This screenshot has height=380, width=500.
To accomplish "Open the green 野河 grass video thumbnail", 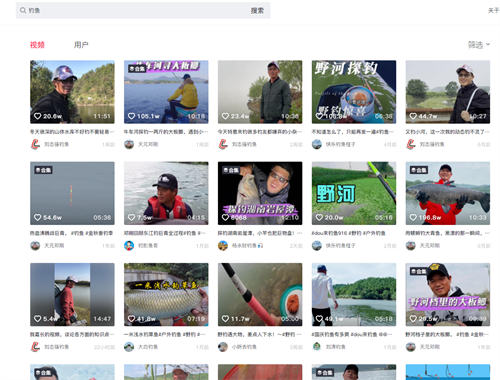I will click(354, 193).
